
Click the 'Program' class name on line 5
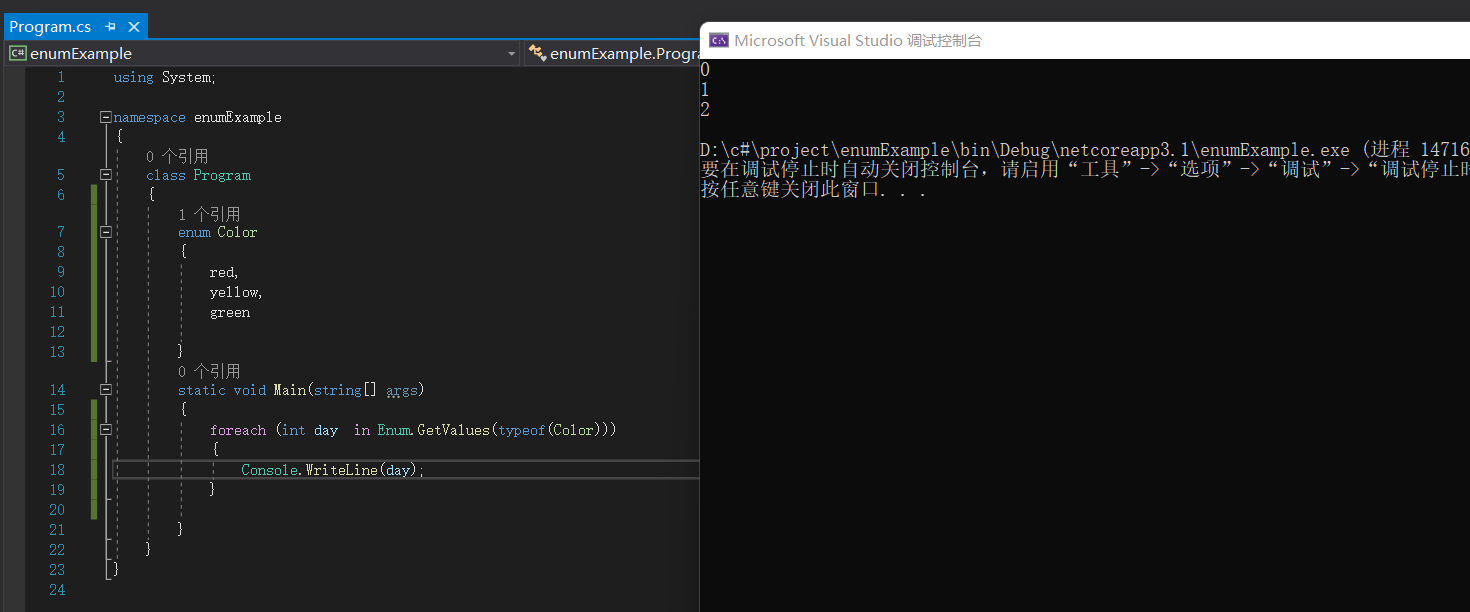tap(222, 175)
